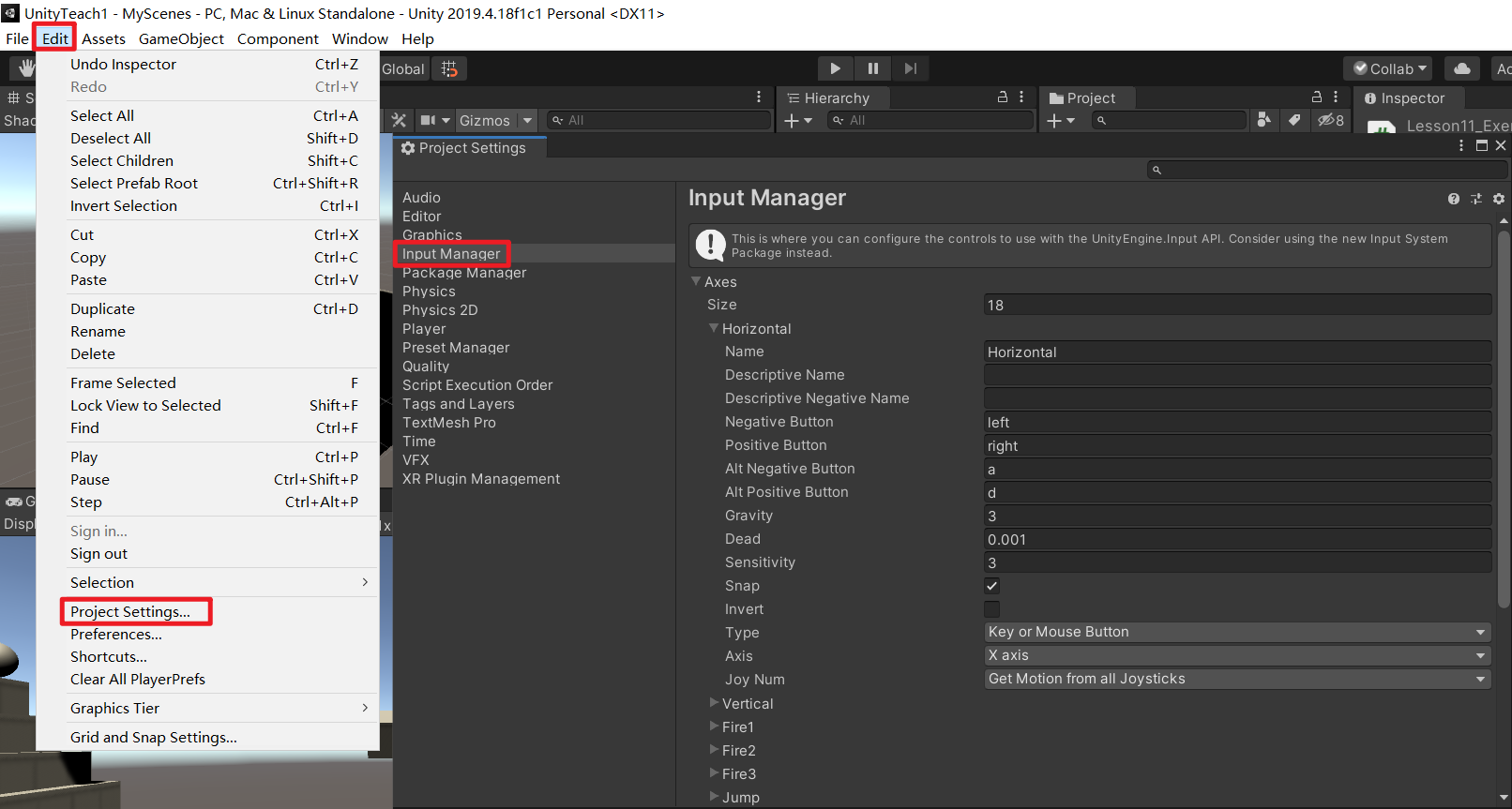This screenshot has width=1512, height=809.
Task: Collapse the Axes section
Action: click(696, 281)
